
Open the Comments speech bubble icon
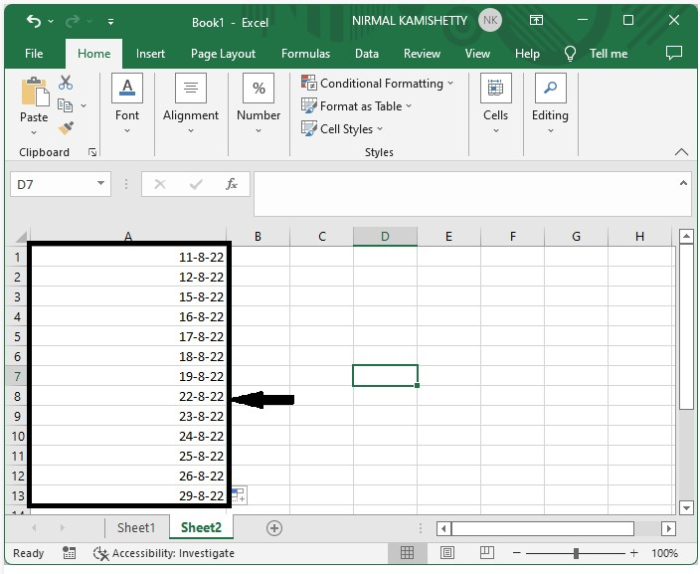(x=674, y=53)
